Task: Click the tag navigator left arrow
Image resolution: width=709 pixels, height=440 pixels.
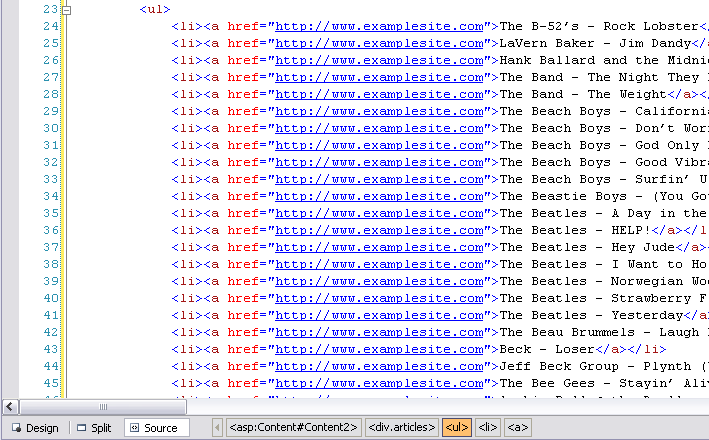Action: (x=217, y=427)
